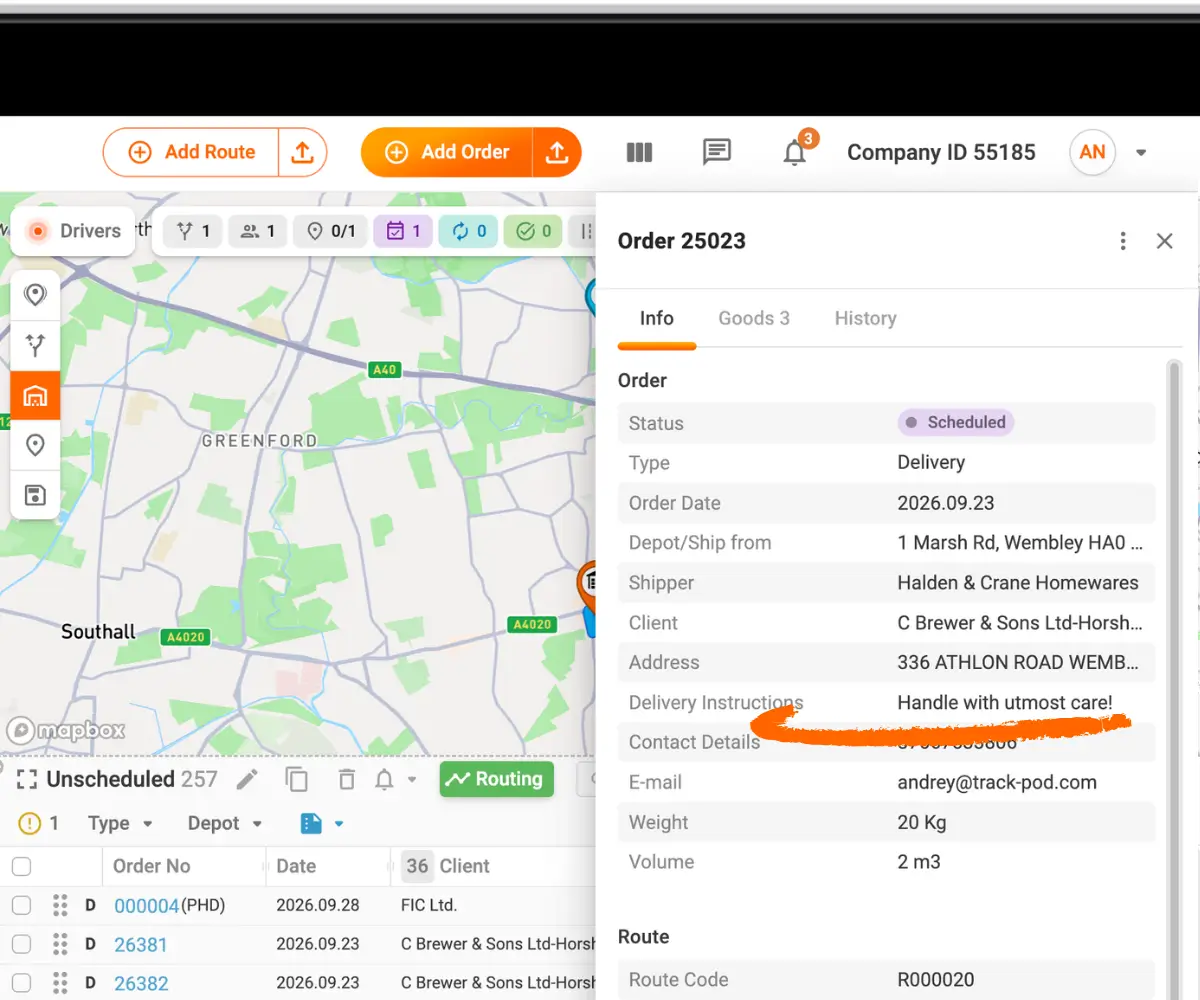This screenshot has height=1000, width=1200.
Task: Open the History tab
Action: tap(865, 318)
